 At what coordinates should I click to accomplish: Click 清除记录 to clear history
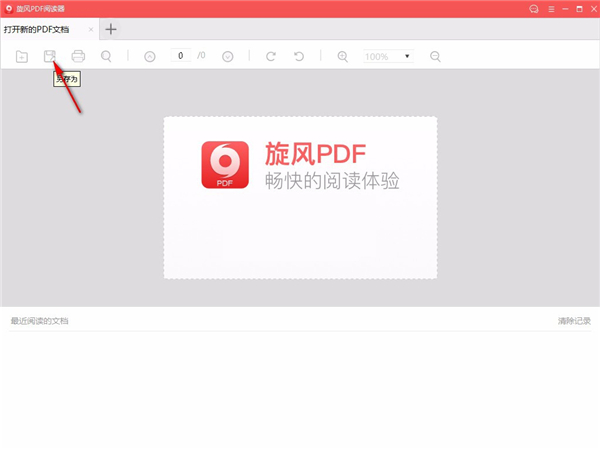tap(574, 321)
